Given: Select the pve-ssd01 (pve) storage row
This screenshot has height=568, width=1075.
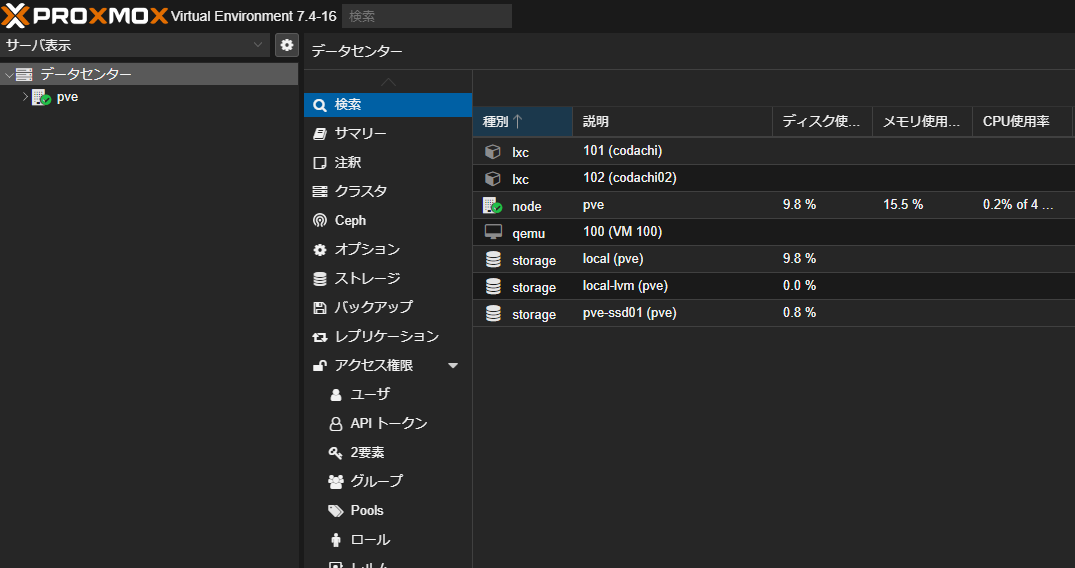Looking at the screenshot, I should coord(774,313).
